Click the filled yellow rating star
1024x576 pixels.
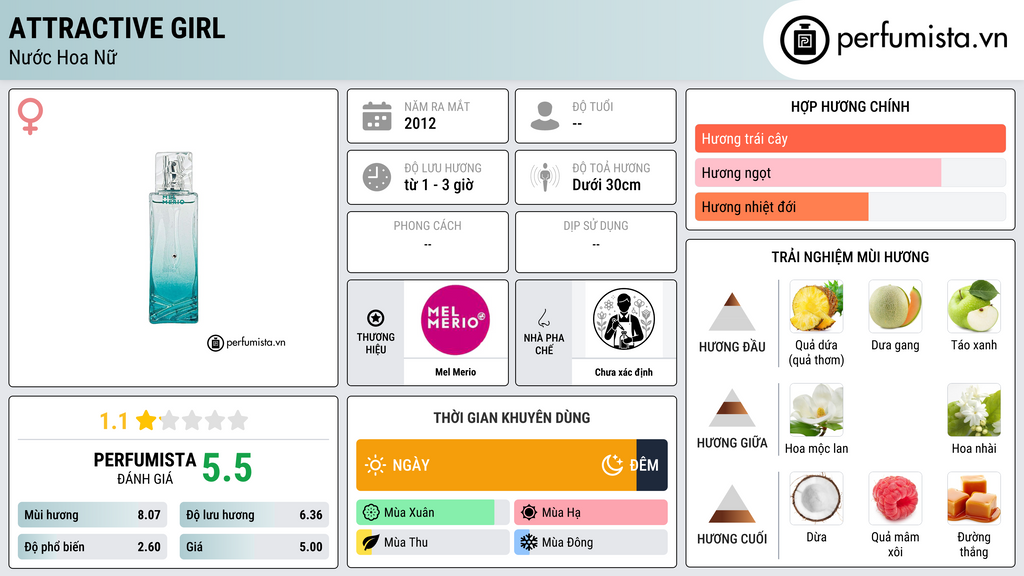coord(146,420)
